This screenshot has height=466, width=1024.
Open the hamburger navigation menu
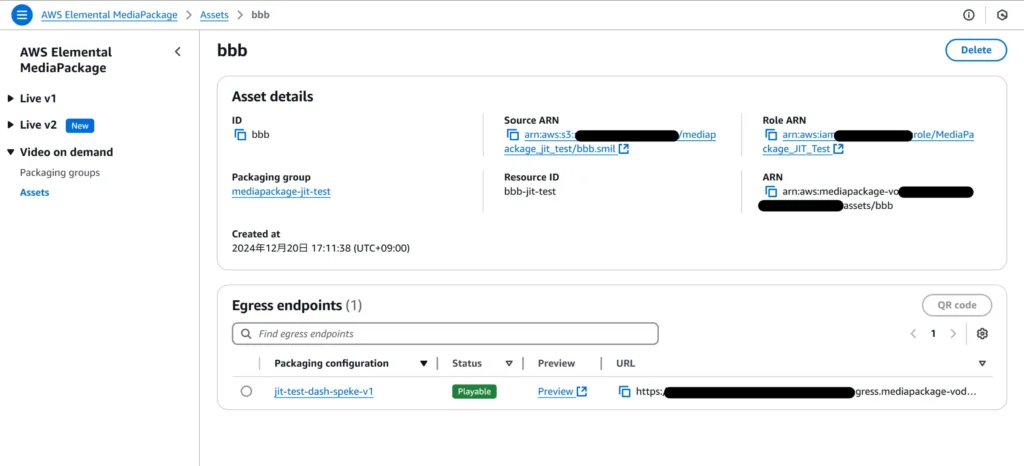tap(22, 14)
